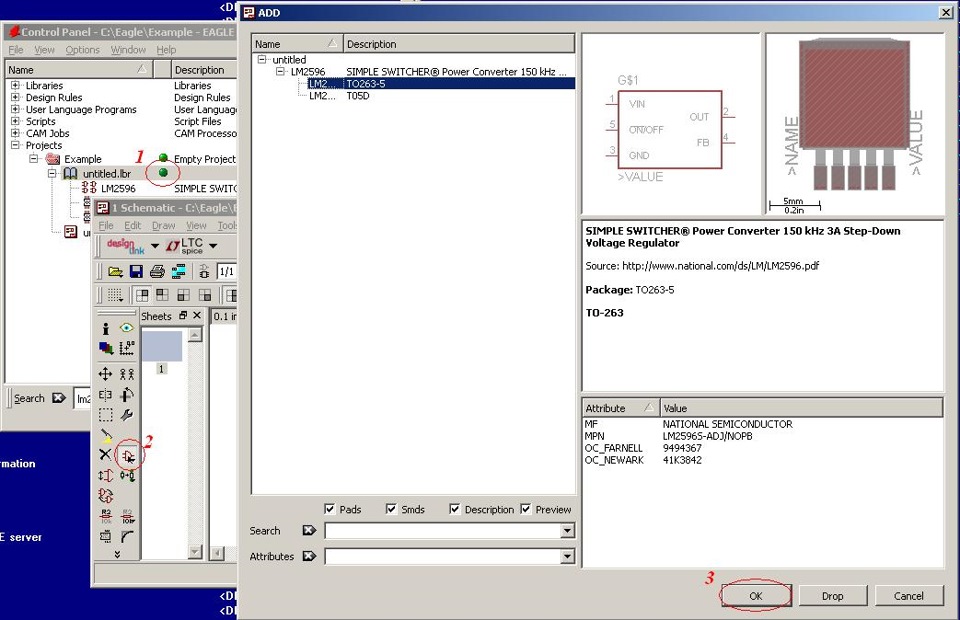Collapse the LM2596 node in ADD dialog
The height and width of the screenshot is (620, 960).
tap(280, 72)
